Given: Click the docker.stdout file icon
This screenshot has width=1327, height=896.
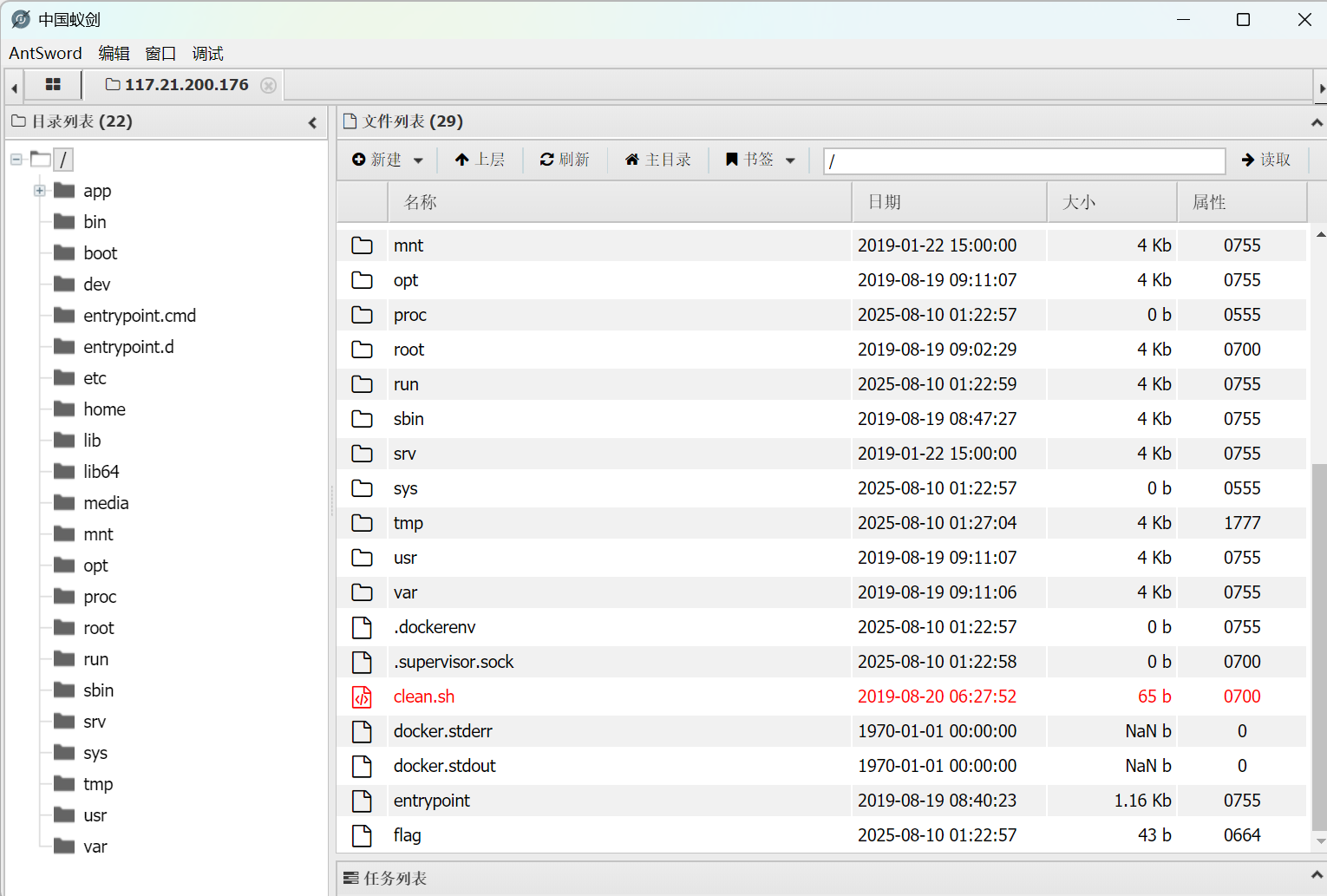Looking at the screenshot, I should click(362, 766).
